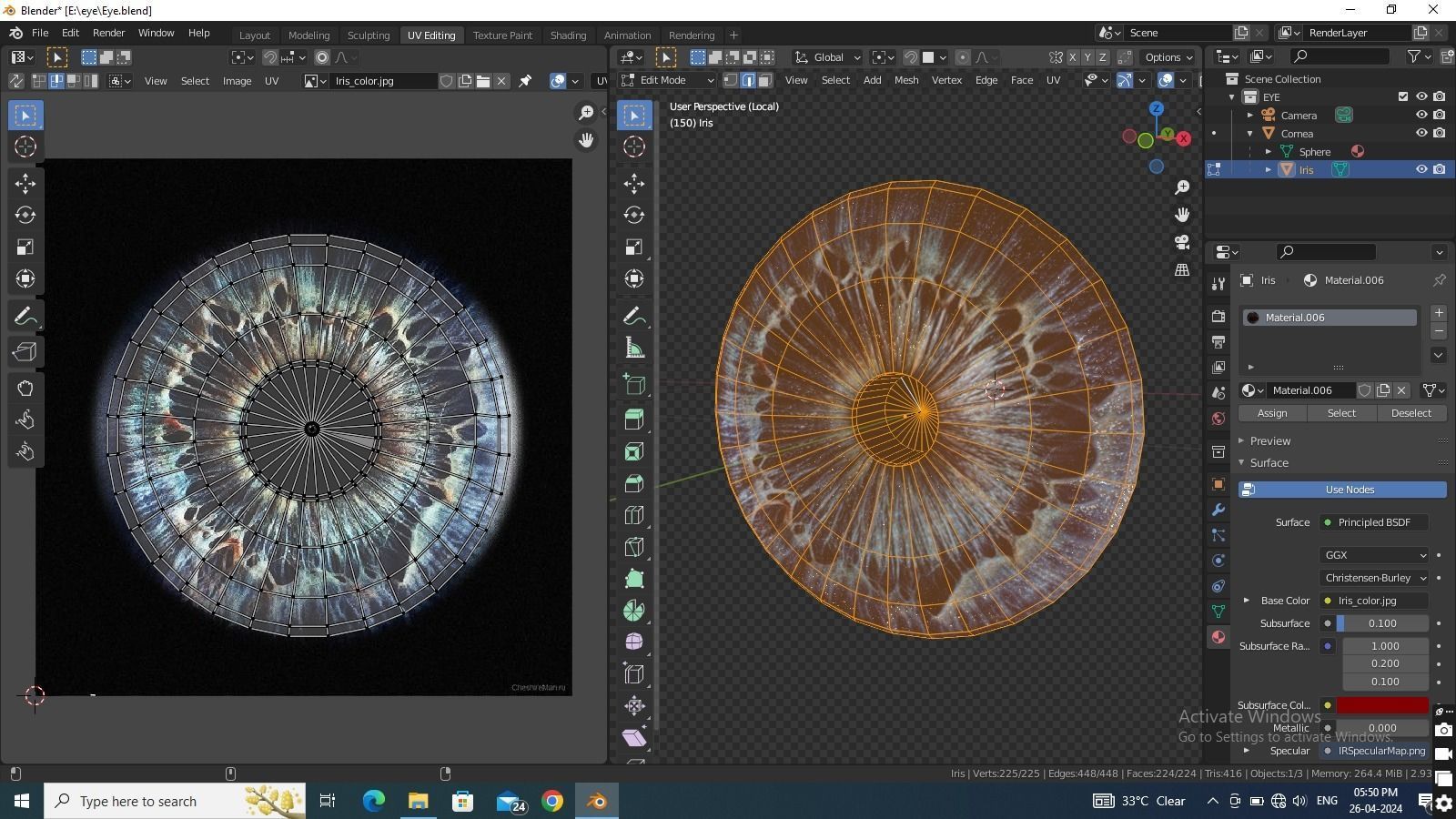This screenshot has height=819, width=1456.
Task: Click the Assign material button
Action: (1272, 413)
